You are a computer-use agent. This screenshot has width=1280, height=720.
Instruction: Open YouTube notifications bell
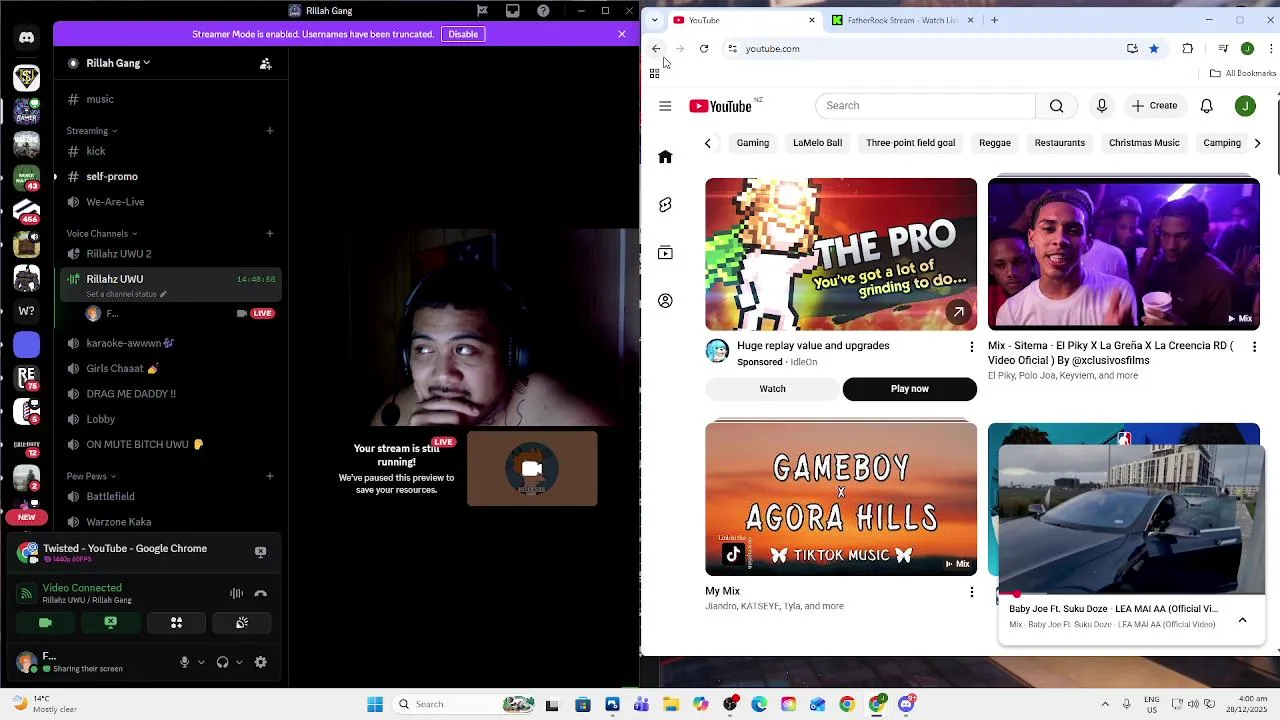click(1207, 106)
